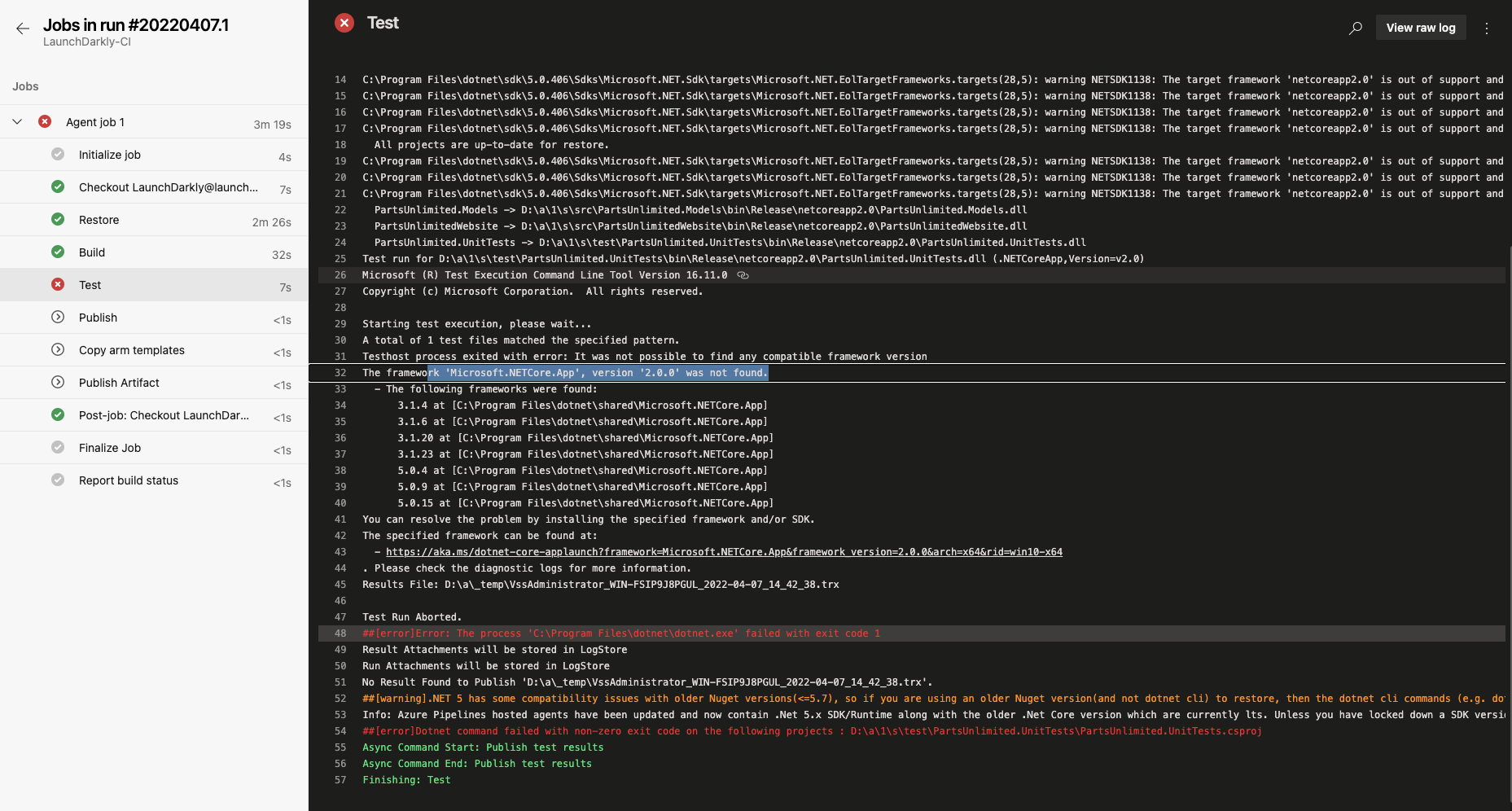Viewport: 1512px width, 811px height.
Task: Click the View raw log button
Action: [1421, 28]
